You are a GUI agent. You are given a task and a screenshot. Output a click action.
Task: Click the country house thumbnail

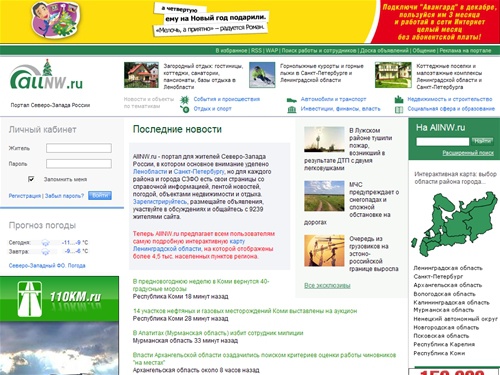(141, 75)
